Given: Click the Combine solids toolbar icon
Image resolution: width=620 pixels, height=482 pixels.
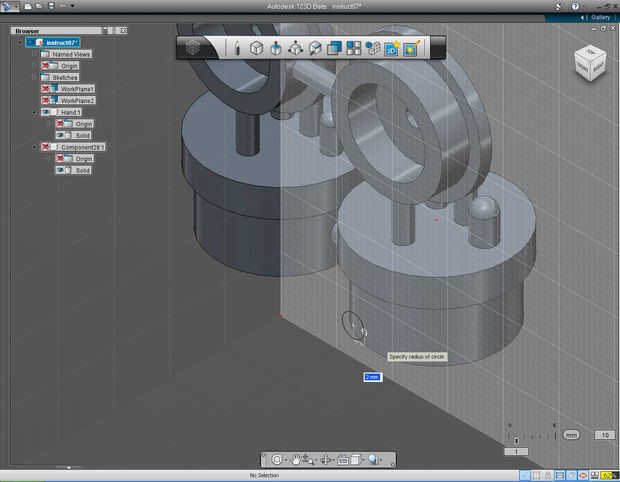Looking at the screenshot, I should (x=335, y=48).
